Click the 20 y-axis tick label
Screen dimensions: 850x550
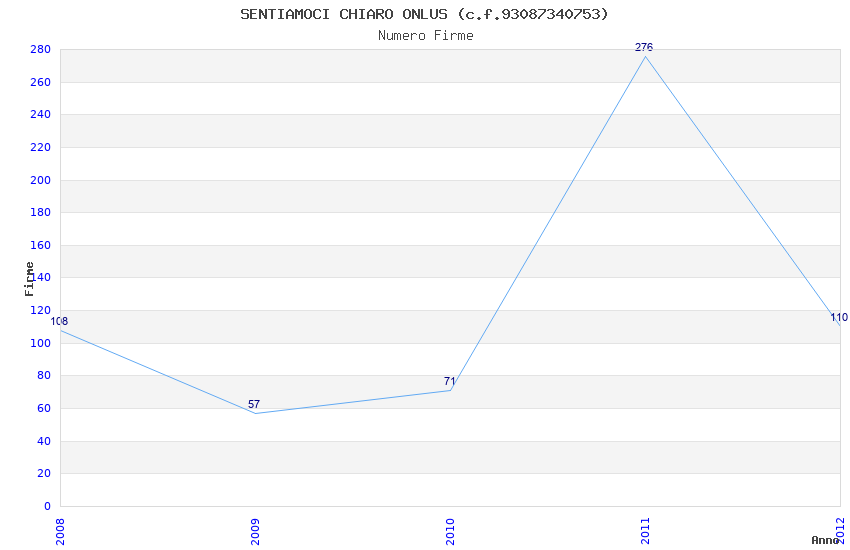44,474
